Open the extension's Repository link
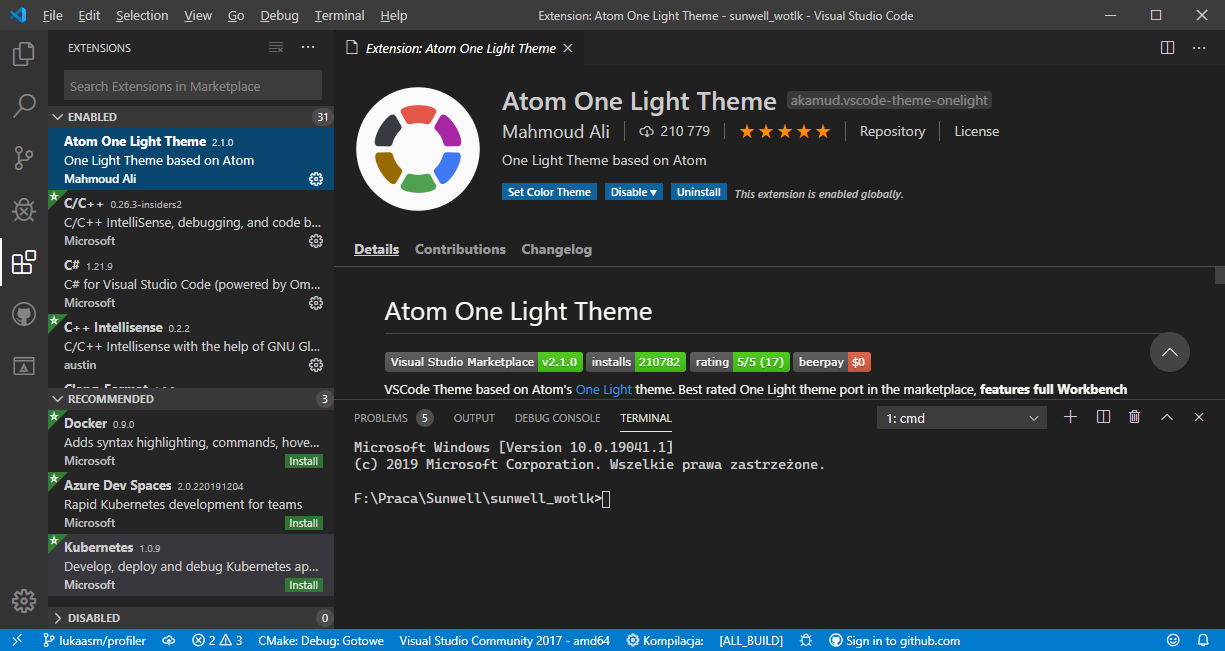Image resolution: width=1225 pixels, height=651 pixels. point(892,131)
